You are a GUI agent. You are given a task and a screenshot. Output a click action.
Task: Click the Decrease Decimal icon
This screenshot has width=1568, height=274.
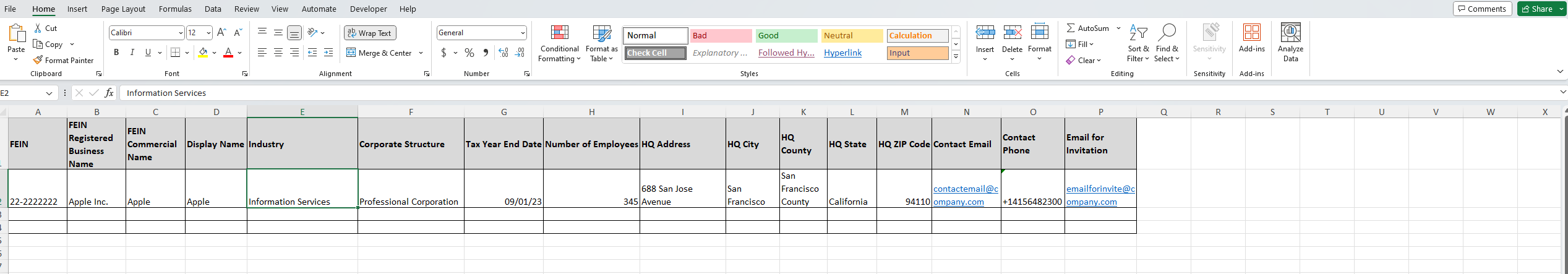point(520,53)
